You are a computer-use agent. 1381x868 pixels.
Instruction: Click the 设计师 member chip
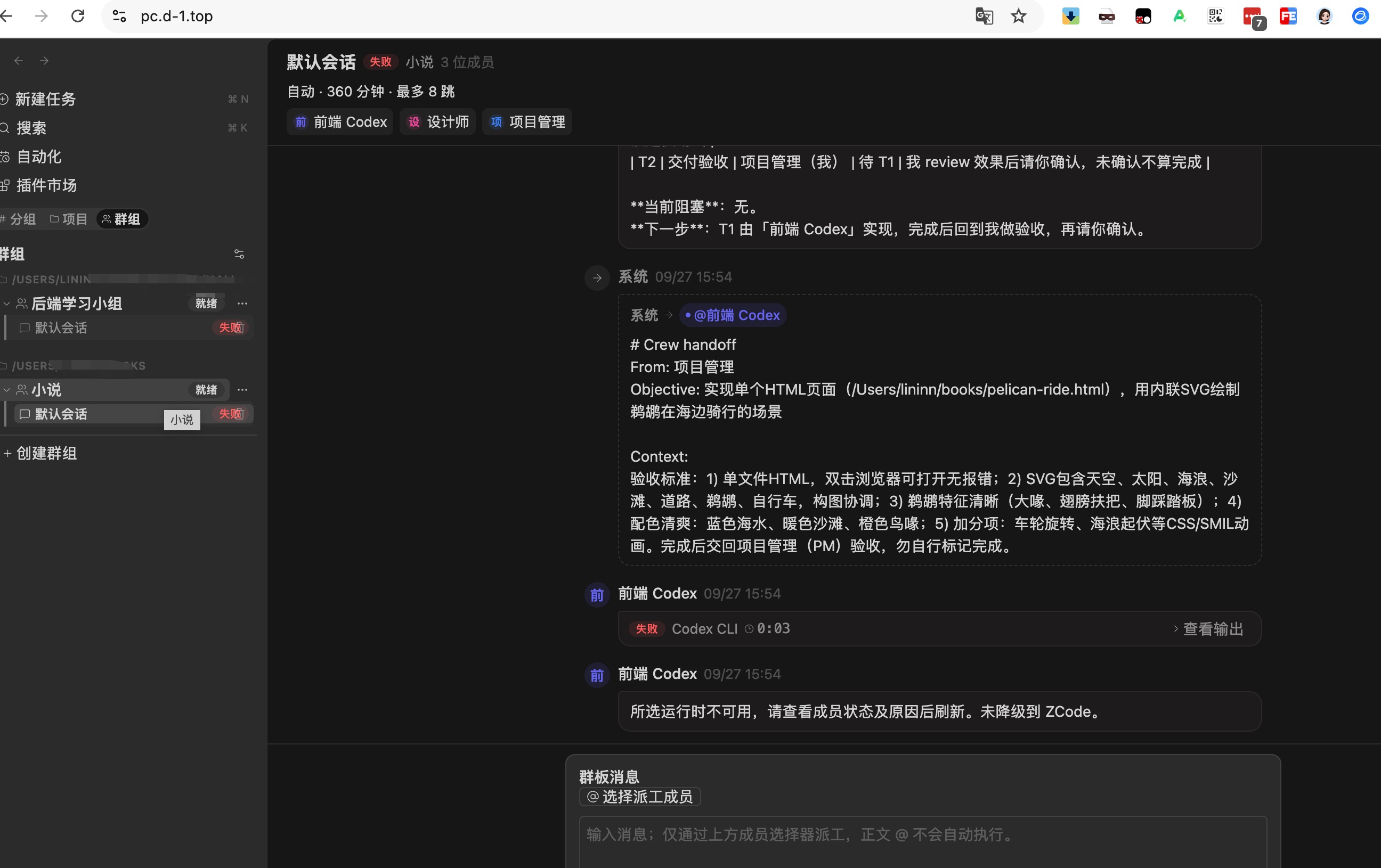[437, 121]
